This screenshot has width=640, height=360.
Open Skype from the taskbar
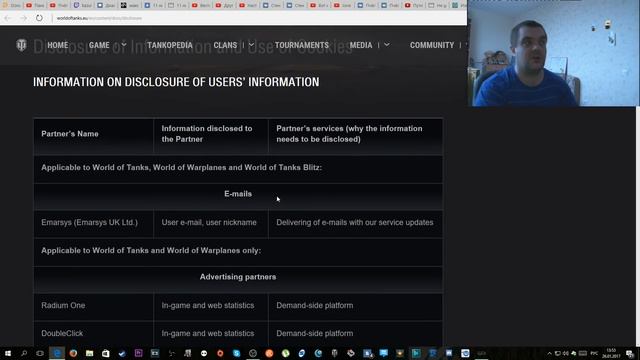coord(236,353)
